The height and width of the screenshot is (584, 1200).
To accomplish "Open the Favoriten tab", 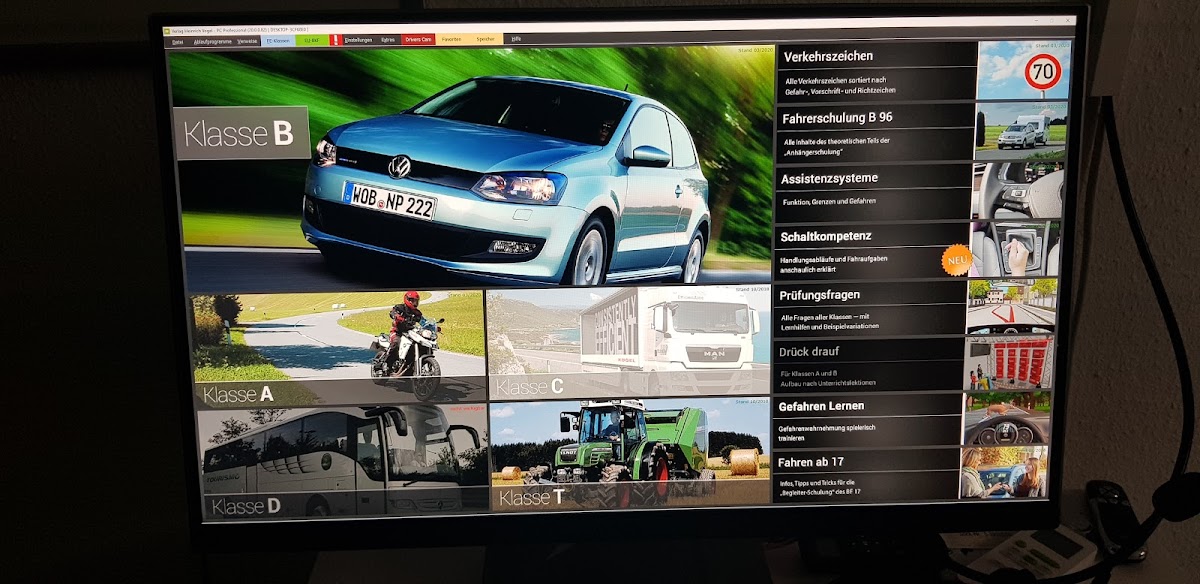I will tap(452, 40).
